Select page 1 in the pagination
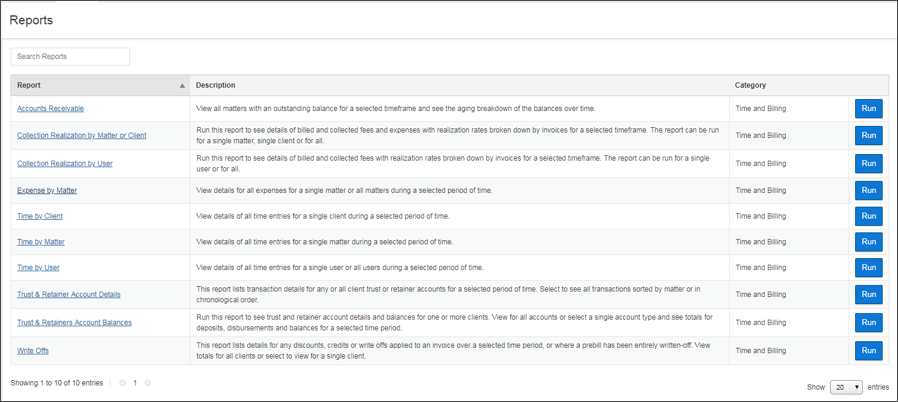This screenshot has height=402, width=898. click(135, 383)
